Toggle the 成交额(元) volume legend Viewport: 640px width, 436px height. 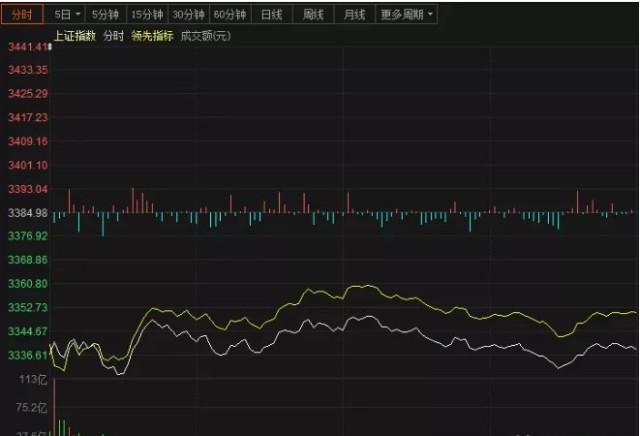tap(205, 36)
